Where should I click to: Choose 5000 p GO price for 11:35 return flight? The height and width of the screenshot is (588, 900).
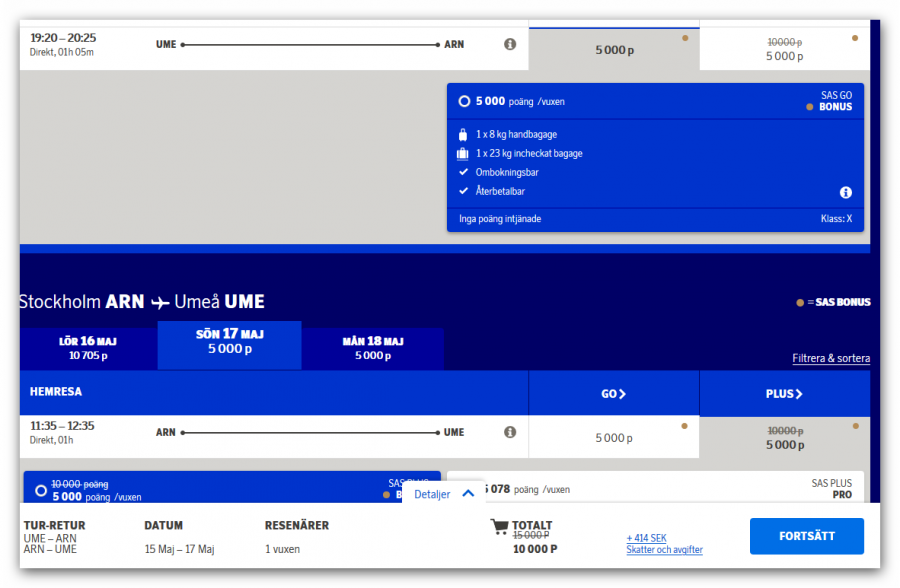pos(614,438)
